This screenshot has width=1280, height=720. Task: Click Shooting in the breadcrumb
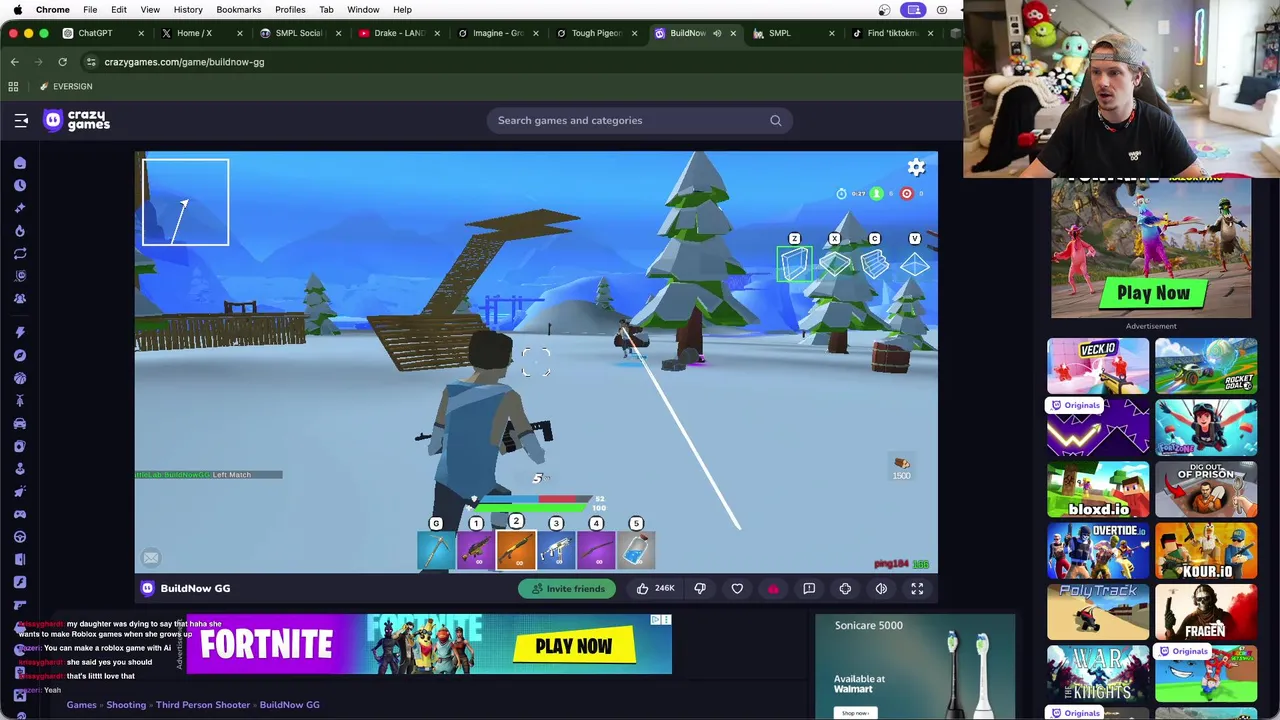(x=126, y=705)
